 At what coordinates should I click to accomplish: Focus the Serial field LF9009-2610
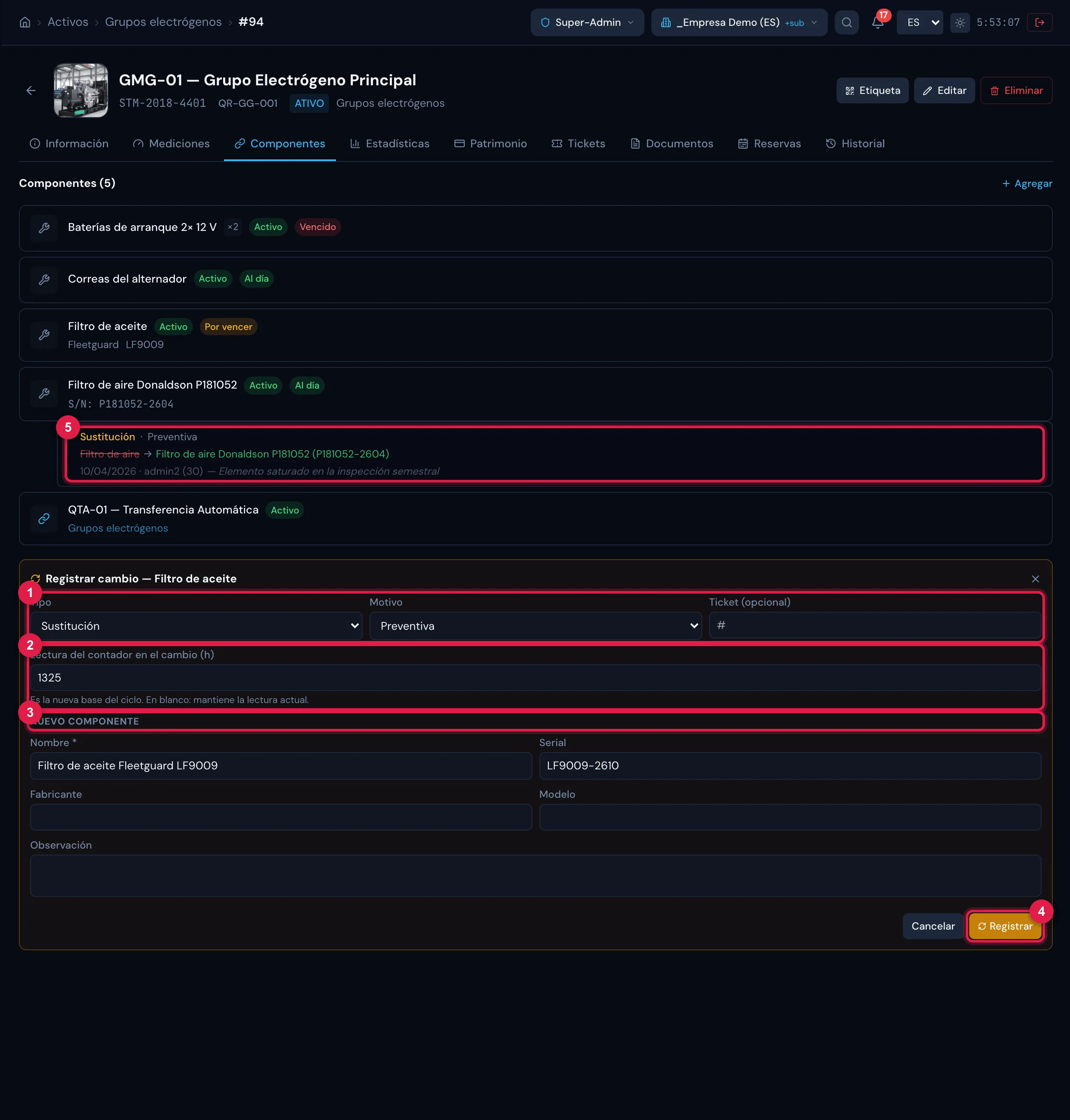click(790, 765)
